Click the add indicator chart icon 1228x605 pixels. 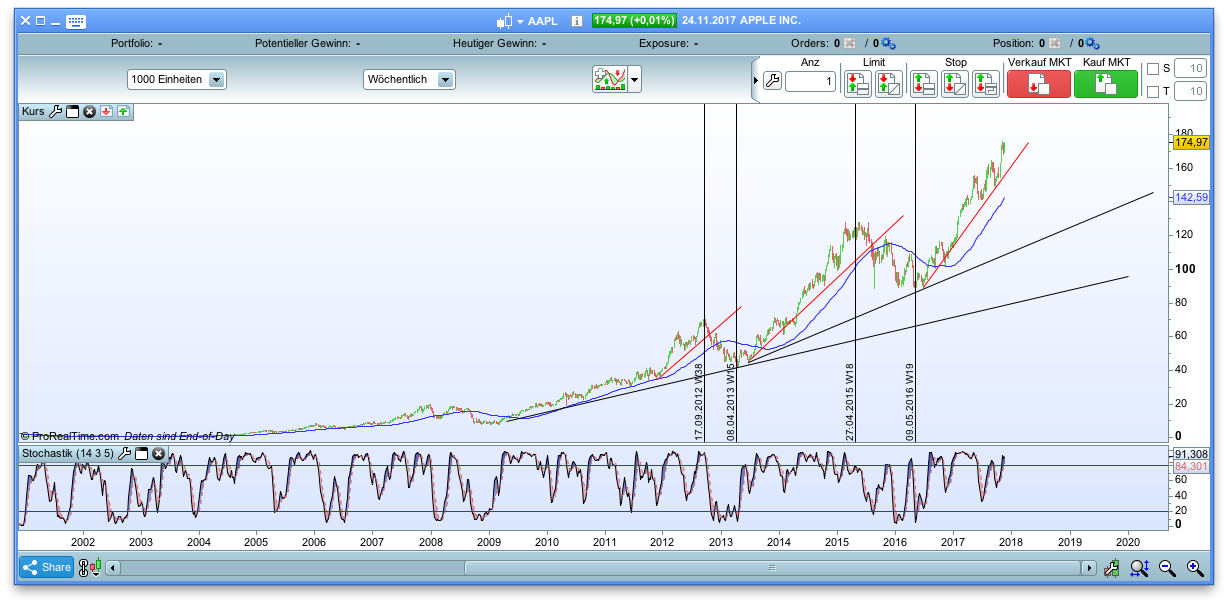click(609, 80)
